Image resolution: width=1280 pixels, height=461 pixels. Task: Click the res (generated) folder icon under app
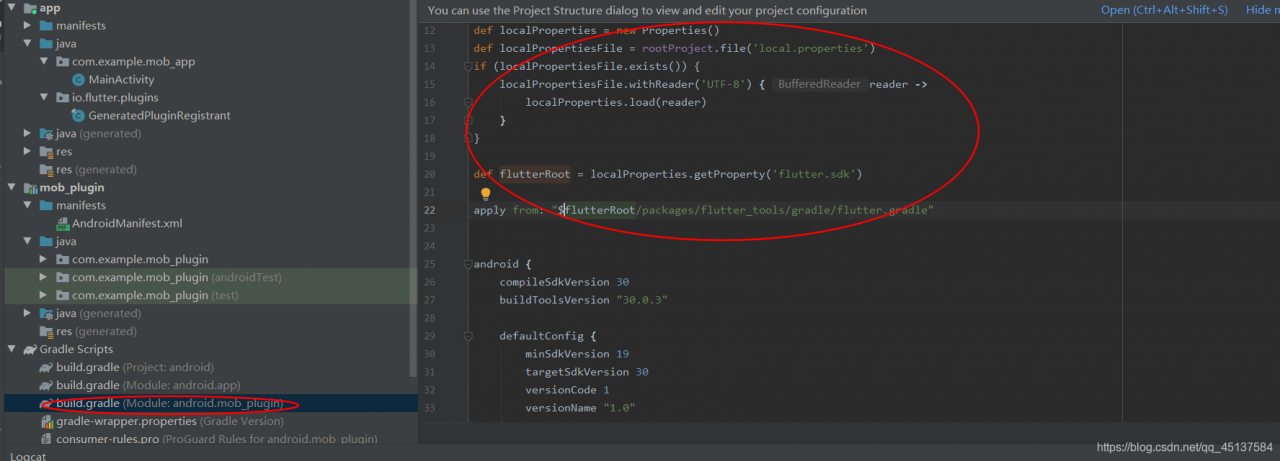46,170
